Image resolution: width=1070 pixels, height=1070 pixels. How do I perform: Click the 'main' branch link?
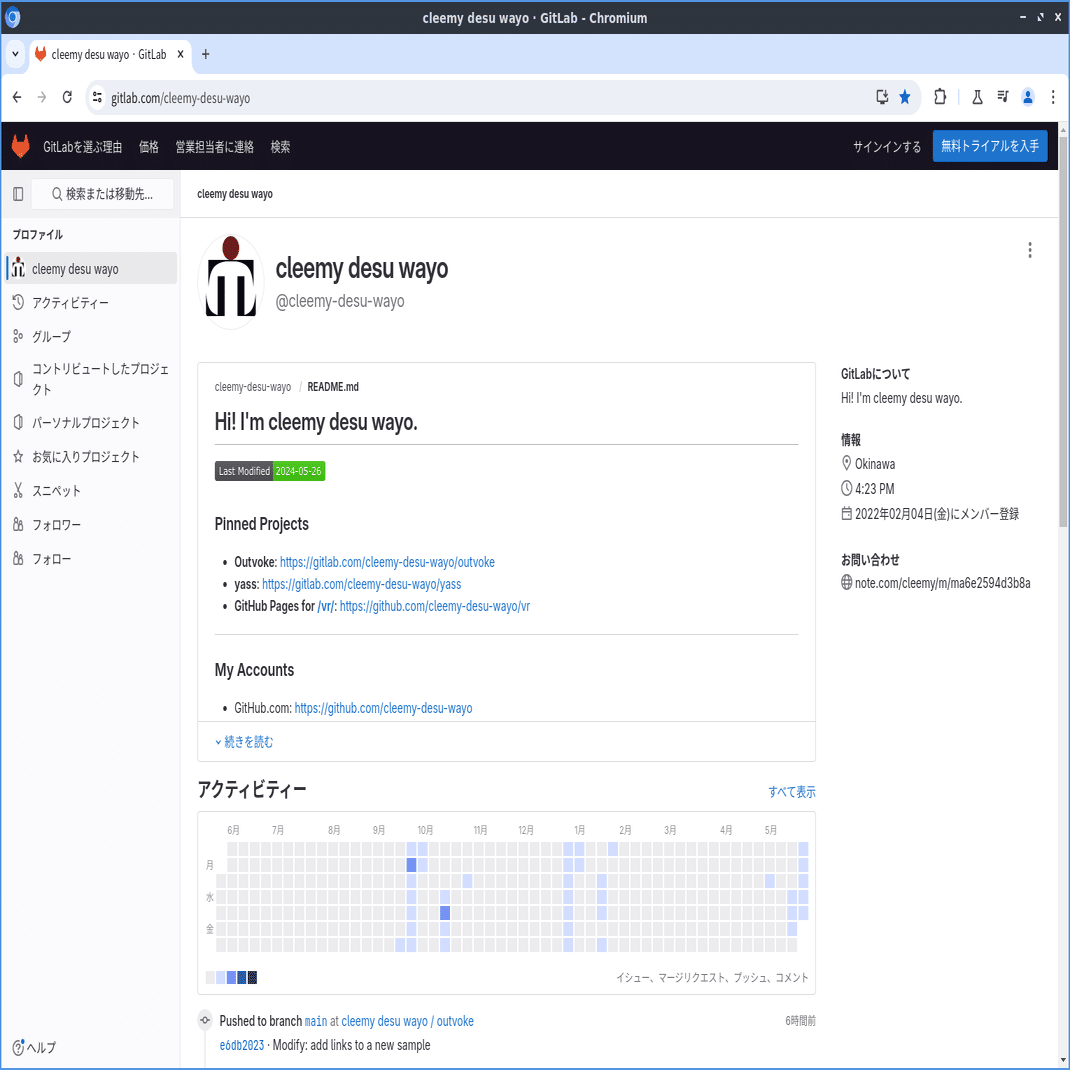(316, 1022)
